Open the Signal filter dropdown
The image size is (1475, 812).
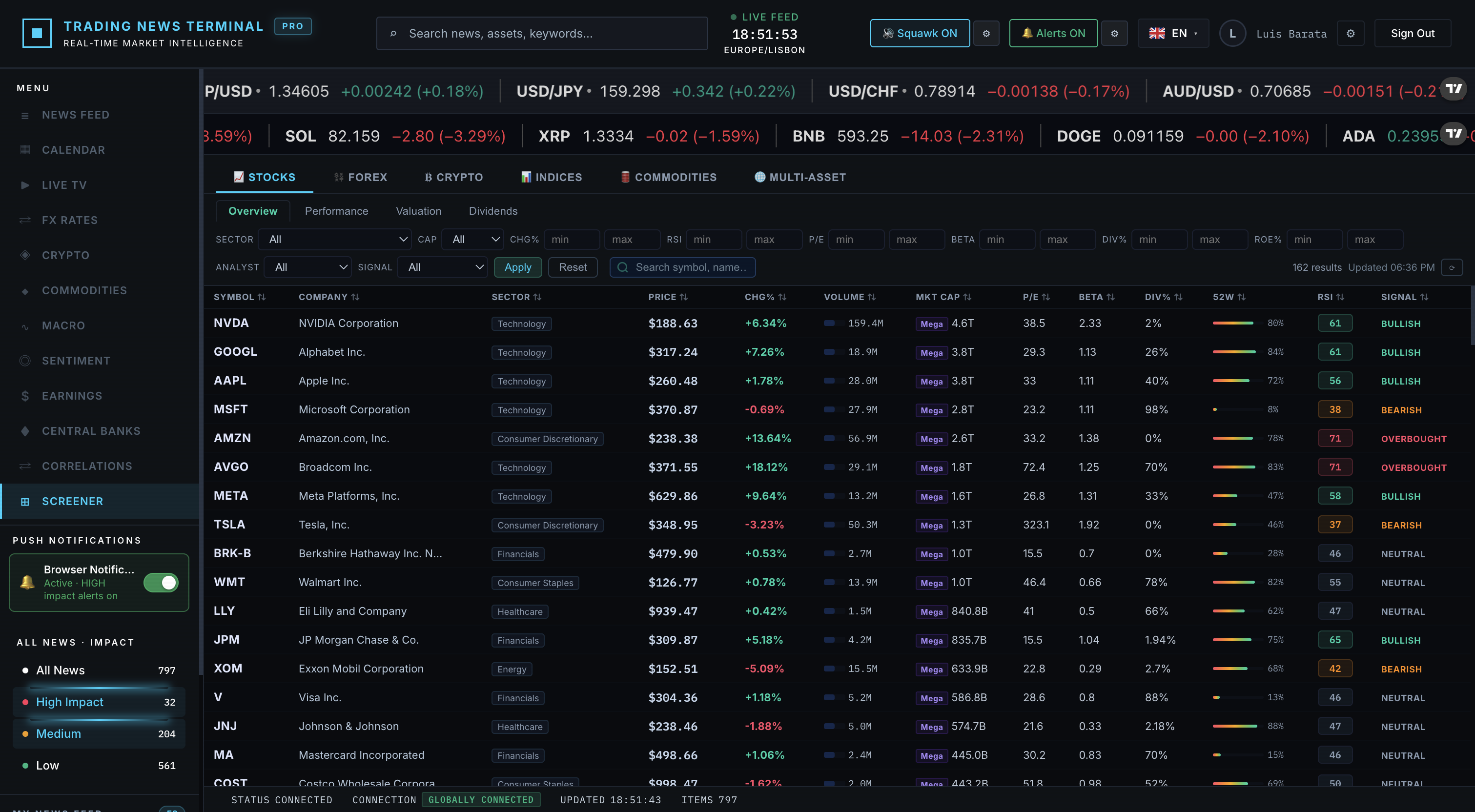(442, 267)
